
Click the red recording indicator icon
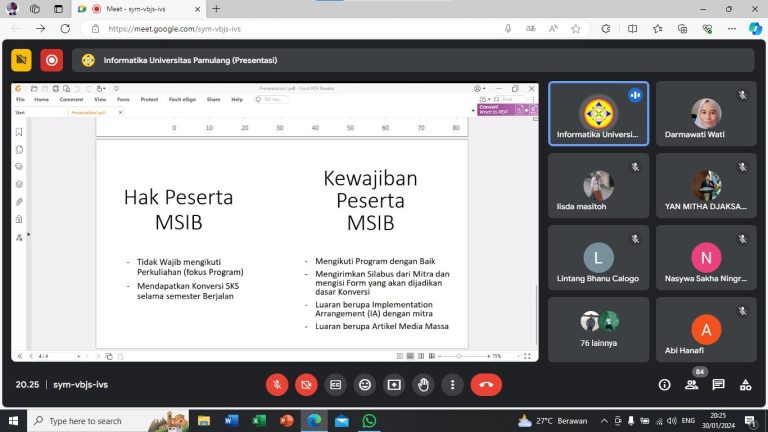click(x=52, y=60)
